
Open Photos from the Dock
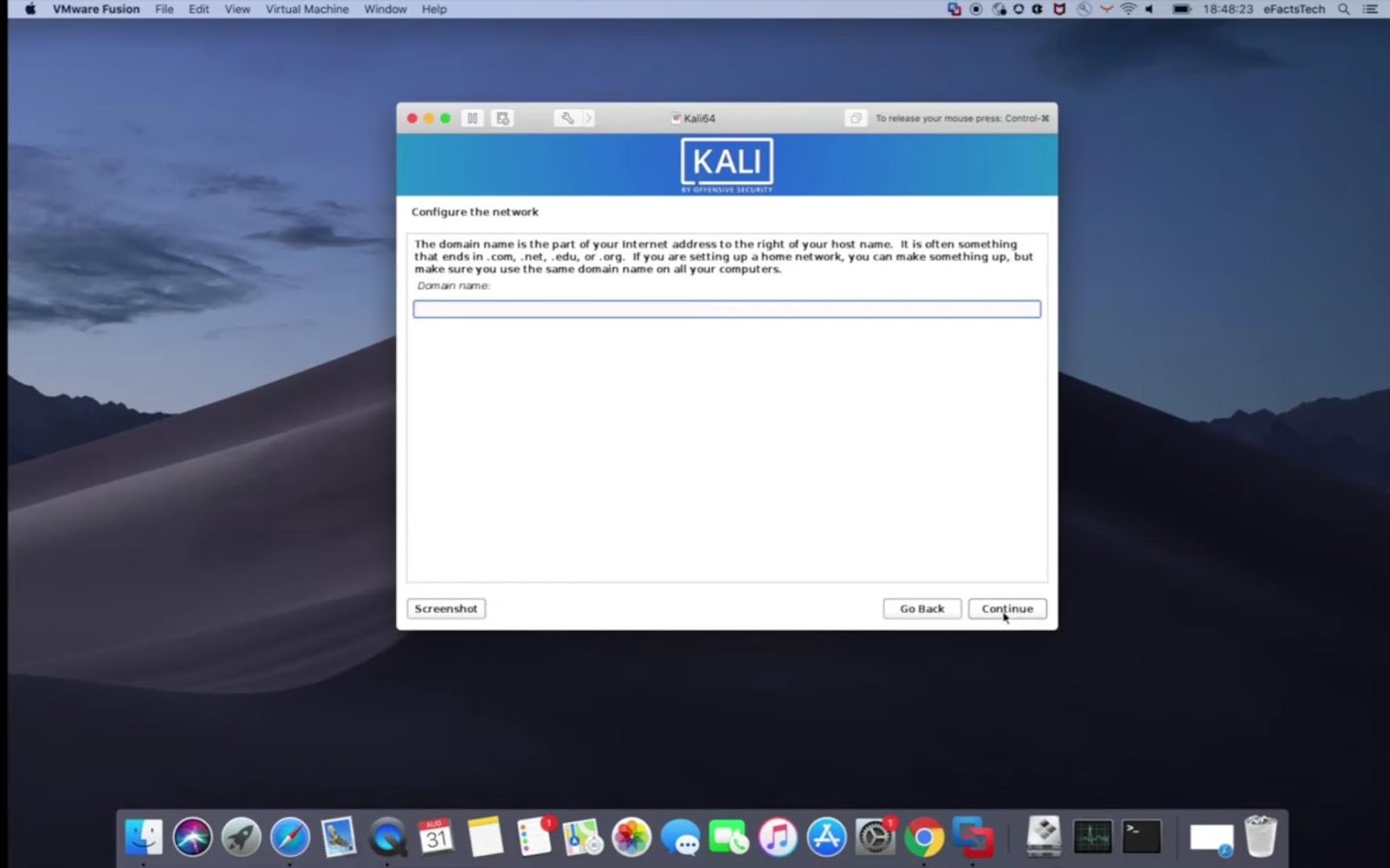632,837
